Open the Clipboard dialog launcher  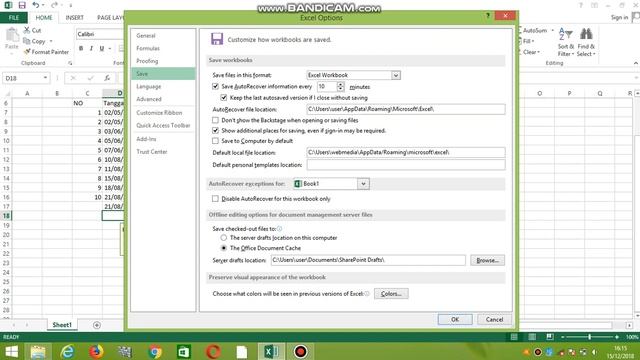[70, 63]
